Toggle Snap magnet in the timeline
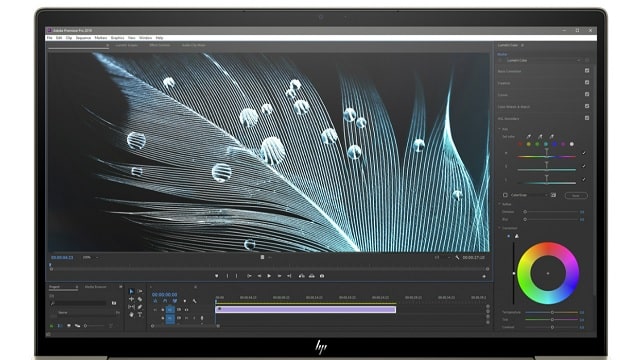This screenshot has width=640, height=360. coord(165,301)
